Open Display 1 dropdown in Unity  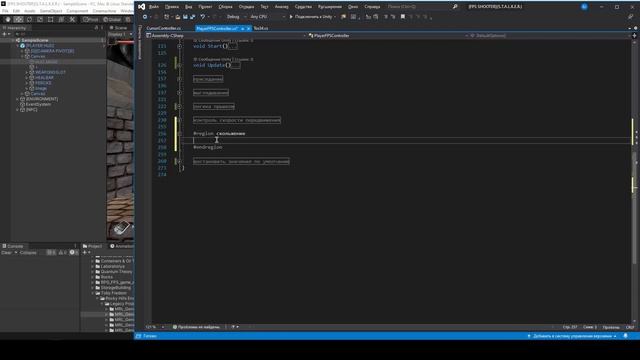tap(120, 34)
